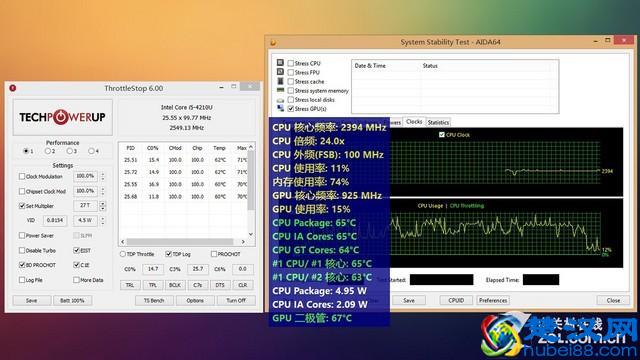Adjust the Clock Modulation percentage stepper
The height and width of the screenshot is (360, 640).
(103, 176)
